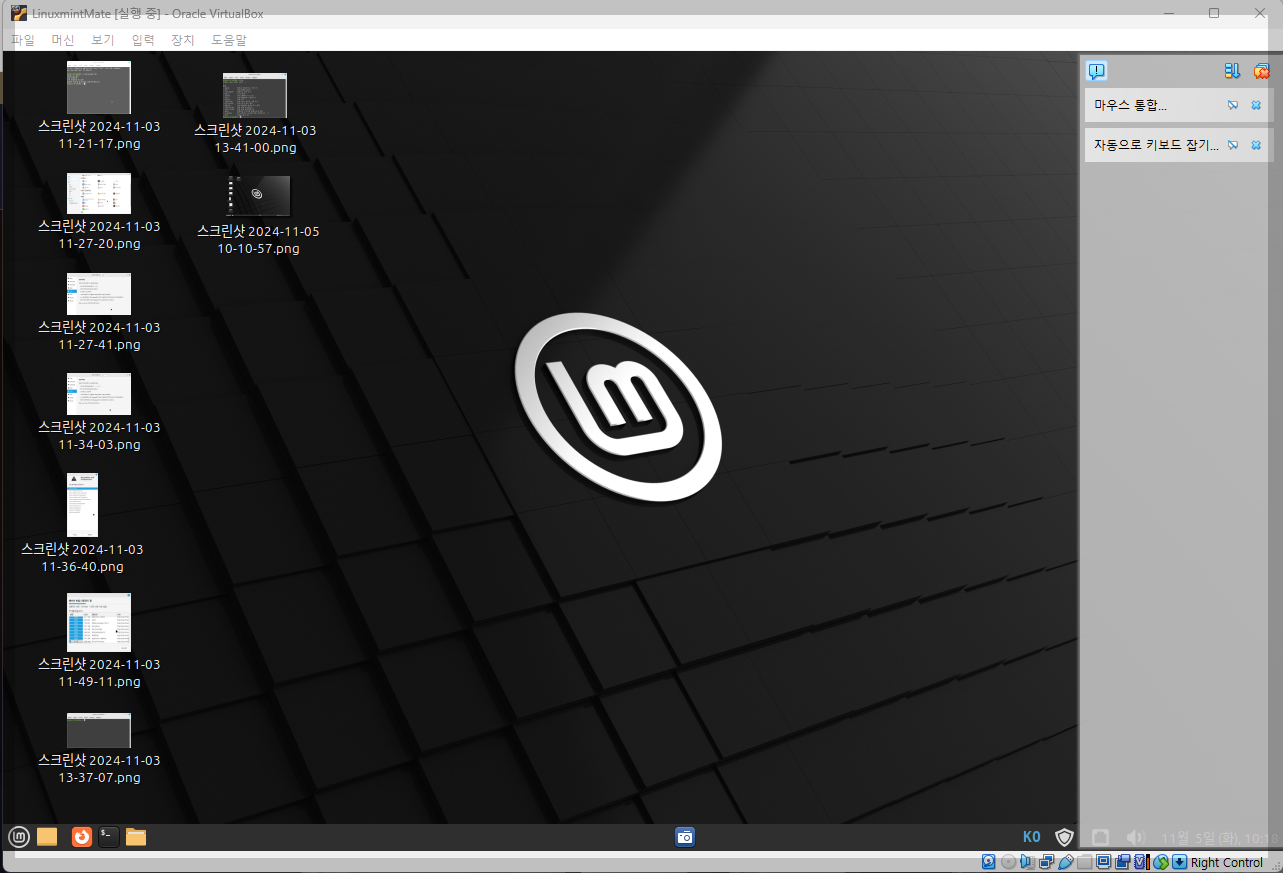Dismiss the 자동으로 키보드 잡기 notification

pos(1256,145)
